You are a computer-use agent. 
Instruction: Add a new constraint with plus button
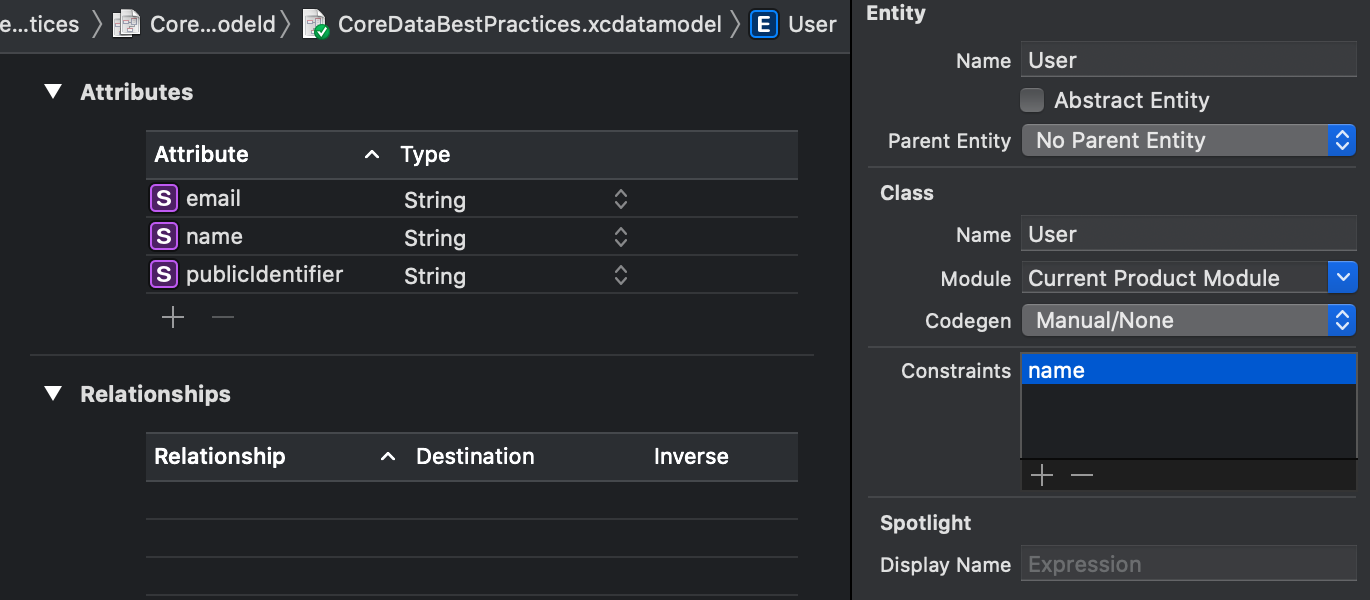tap(1042, 476)
